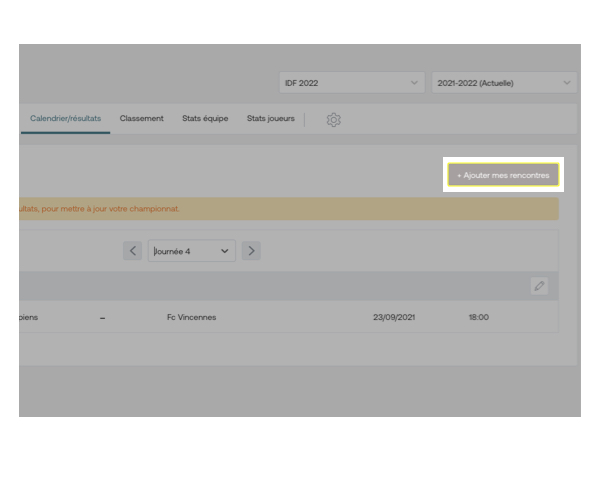Screen dimensions: 600x500
Task: Click Ajouter mes rencontres button
Action: pos(503,175)
